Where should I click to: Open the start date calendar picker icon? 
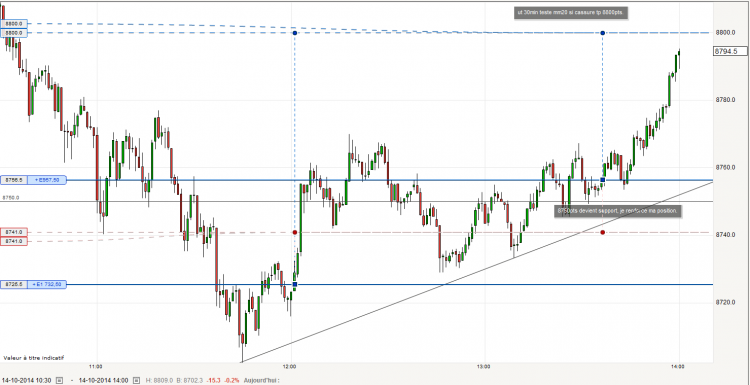[x=60, y=381]
